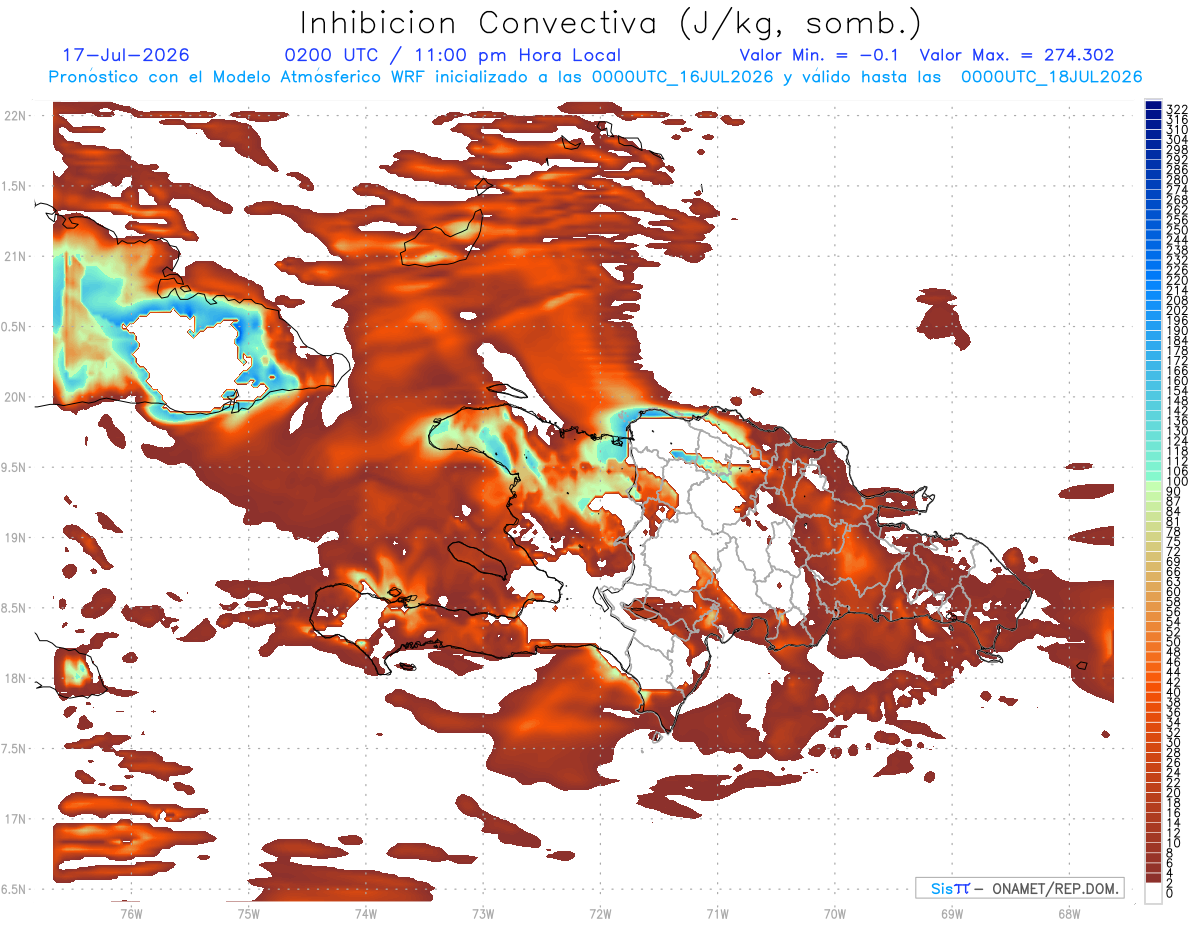Click the '17N' latitude label
The height and width of the screenshot is (927, 1200).
pos(13,819)
